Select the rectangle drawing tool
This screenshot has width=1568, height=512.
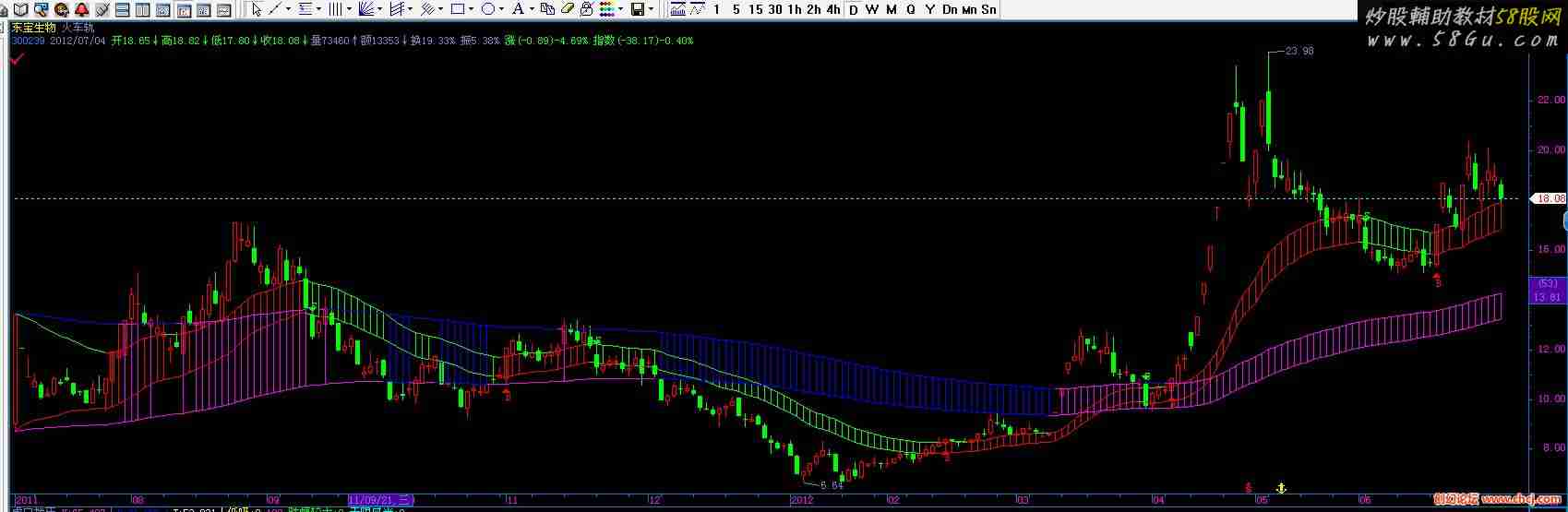[x=458, y=9]
